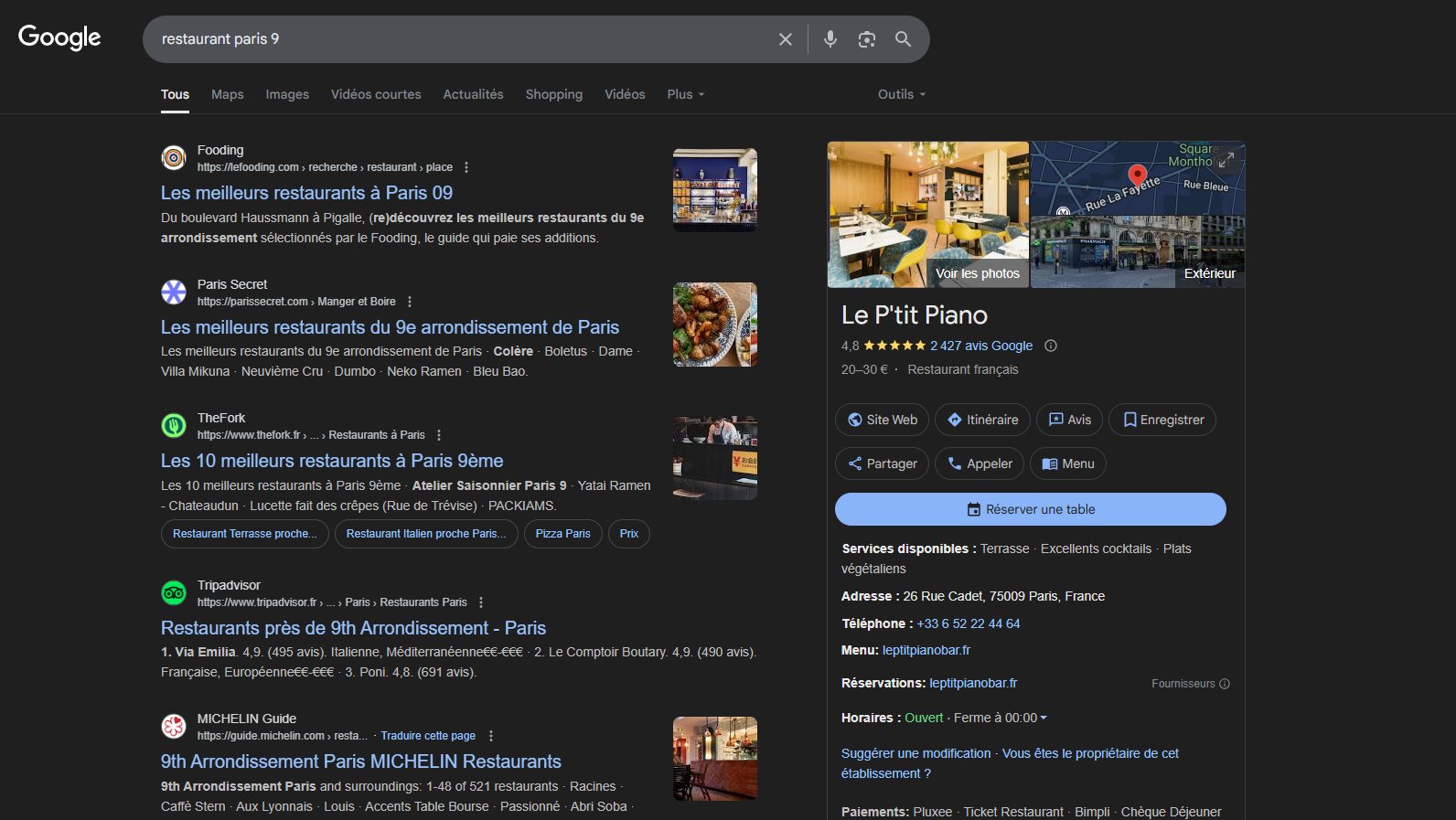Viewport: 1456px width, 820px height.
Task: Switch to the Vidéos tab
Action: click(625, 94)
